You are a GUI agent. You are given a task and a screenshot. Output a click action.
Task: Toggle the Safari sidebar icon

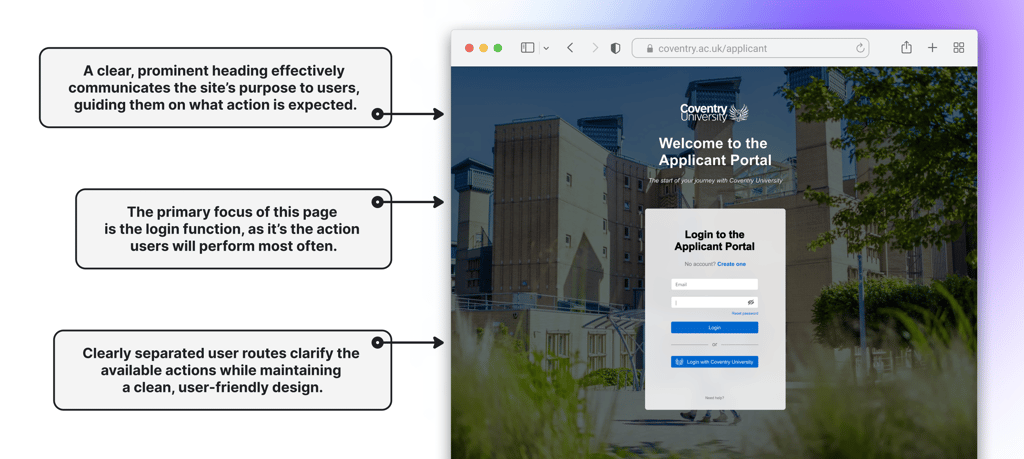point(528,48)
